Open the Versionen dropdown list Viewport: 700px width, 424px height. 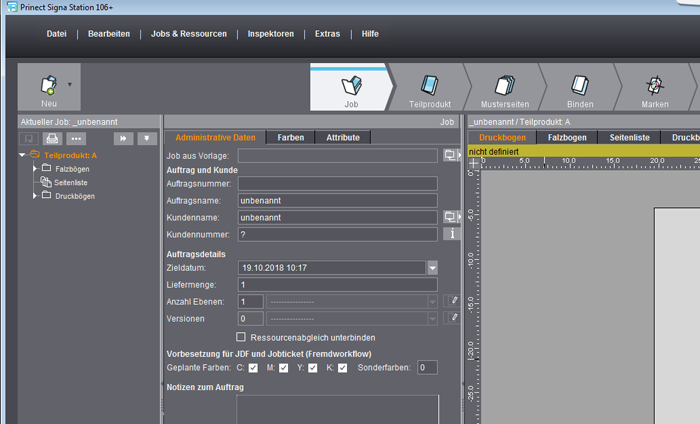point(432,319)
